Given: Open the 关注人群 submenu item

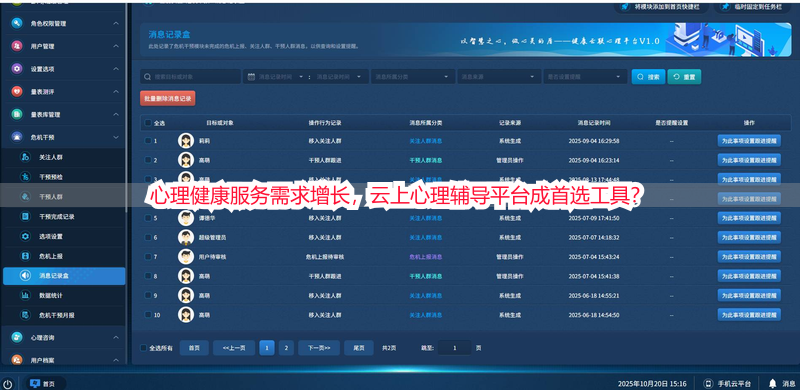Looking at the screenshot, I should click(x=63, y=157).
